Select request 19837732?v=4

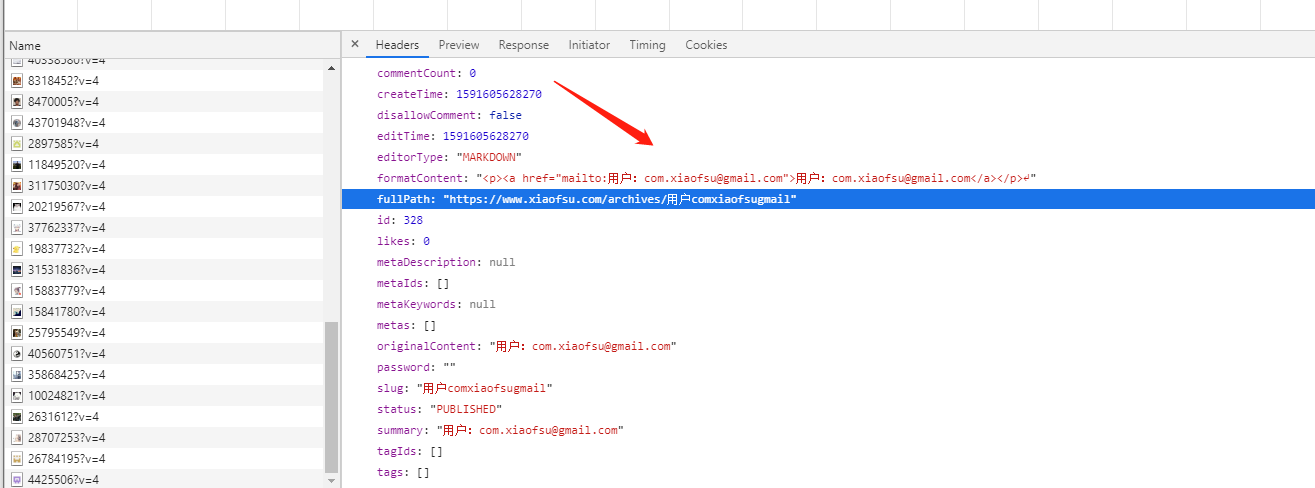[162, 248]
